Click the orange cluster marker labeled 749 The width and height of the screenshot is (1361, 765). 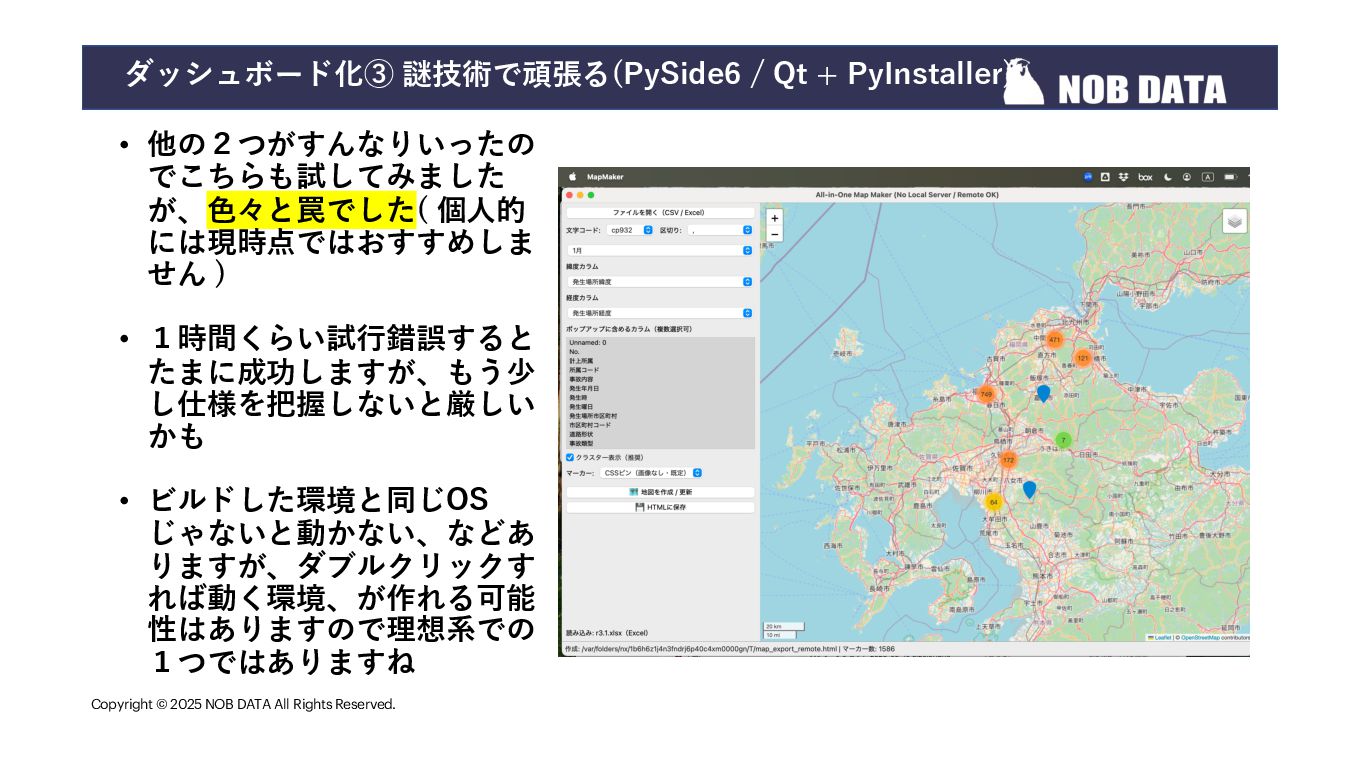pos(986,394)
